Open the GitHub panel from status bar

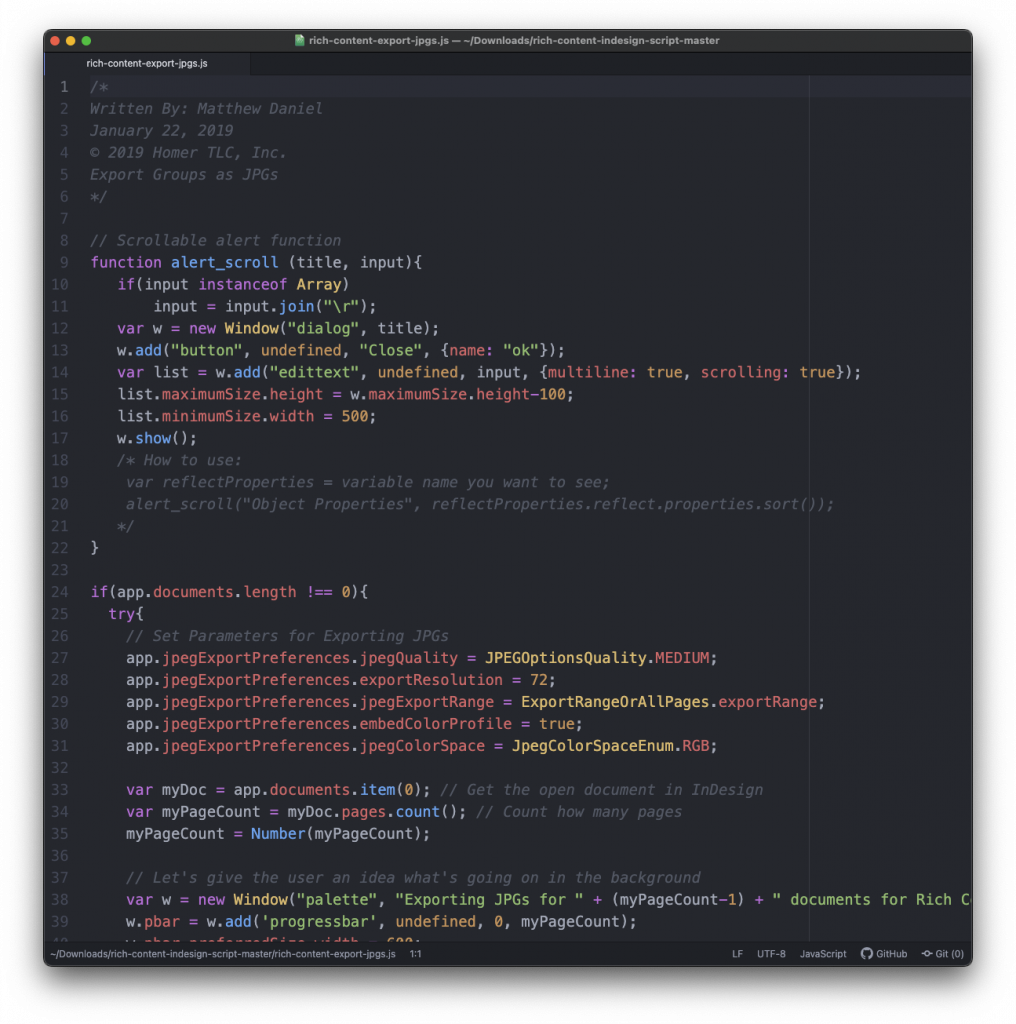pos(884,954)
